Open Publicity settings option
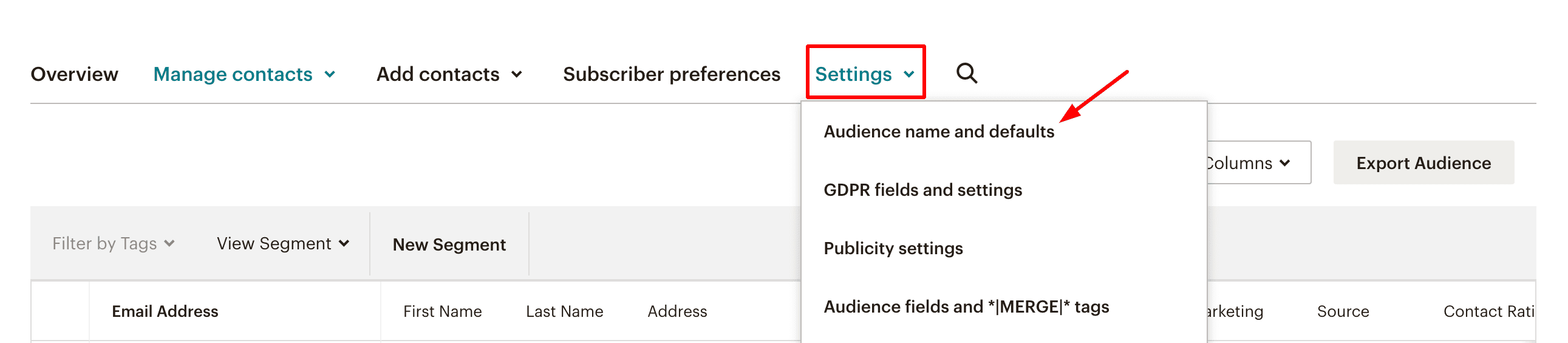Image resolution: width=1568 pixels, height=343 pixels. pos(893,249)
